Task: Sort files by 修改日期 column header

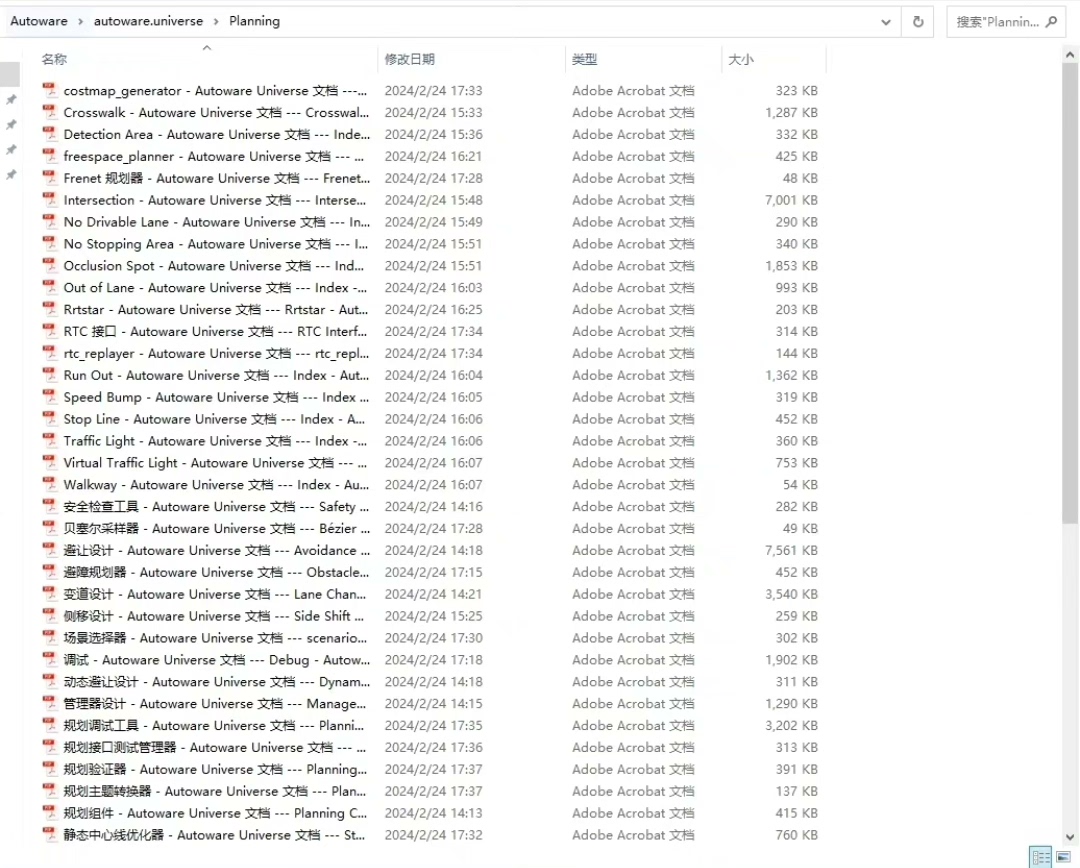Action: [x=410, y=59]
